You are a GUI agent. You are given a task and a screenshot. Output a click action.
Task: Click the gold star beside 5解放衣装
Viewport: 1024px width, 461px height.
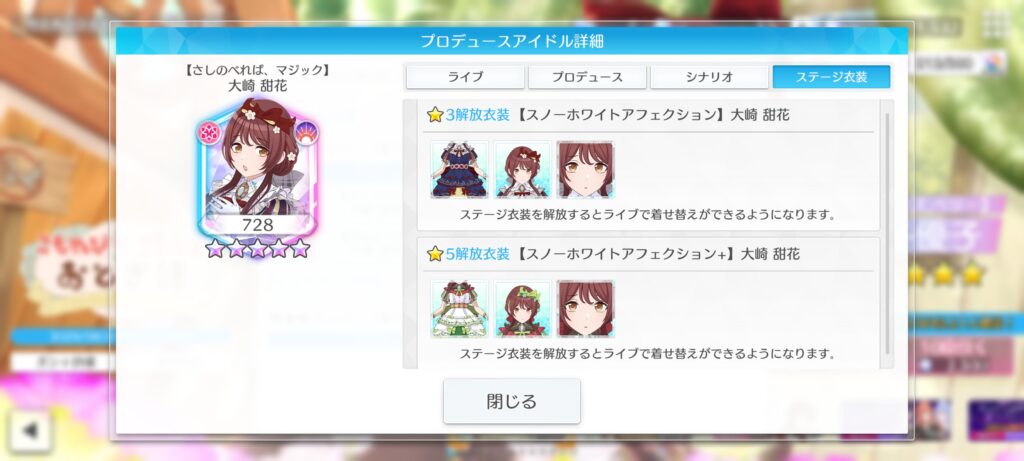(x=435, y=254)
